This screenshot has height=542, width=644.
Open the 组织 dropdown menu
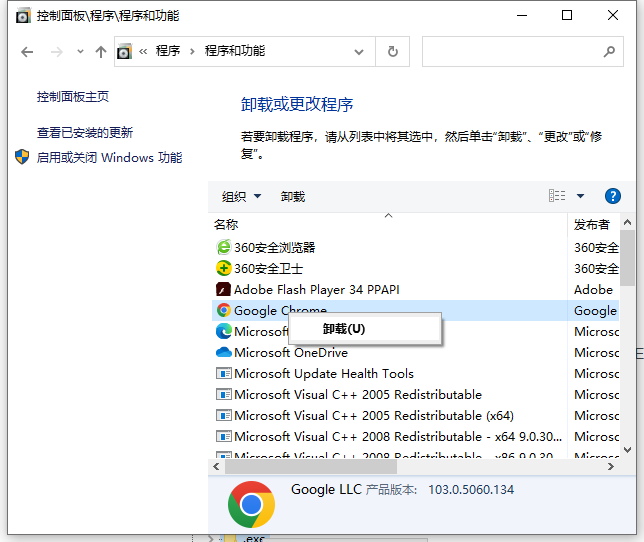[241, 197]
